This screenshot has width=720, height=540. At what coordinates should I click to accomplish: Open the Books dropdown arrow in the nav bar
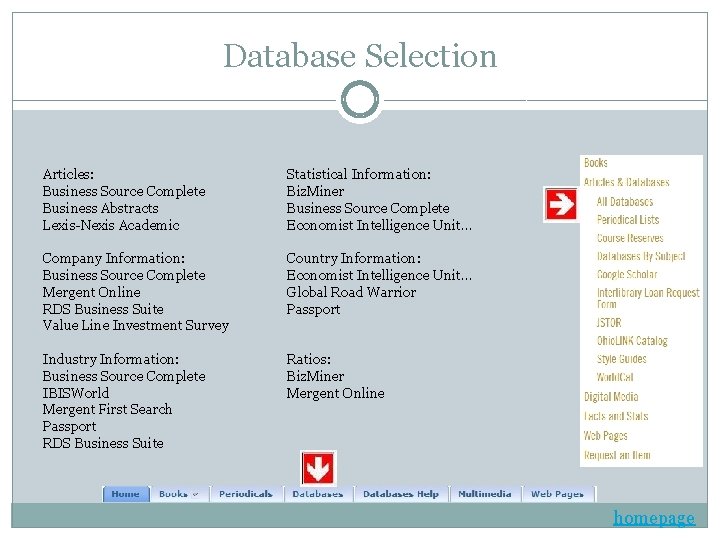pyautogui.click(x=195, y=495)
